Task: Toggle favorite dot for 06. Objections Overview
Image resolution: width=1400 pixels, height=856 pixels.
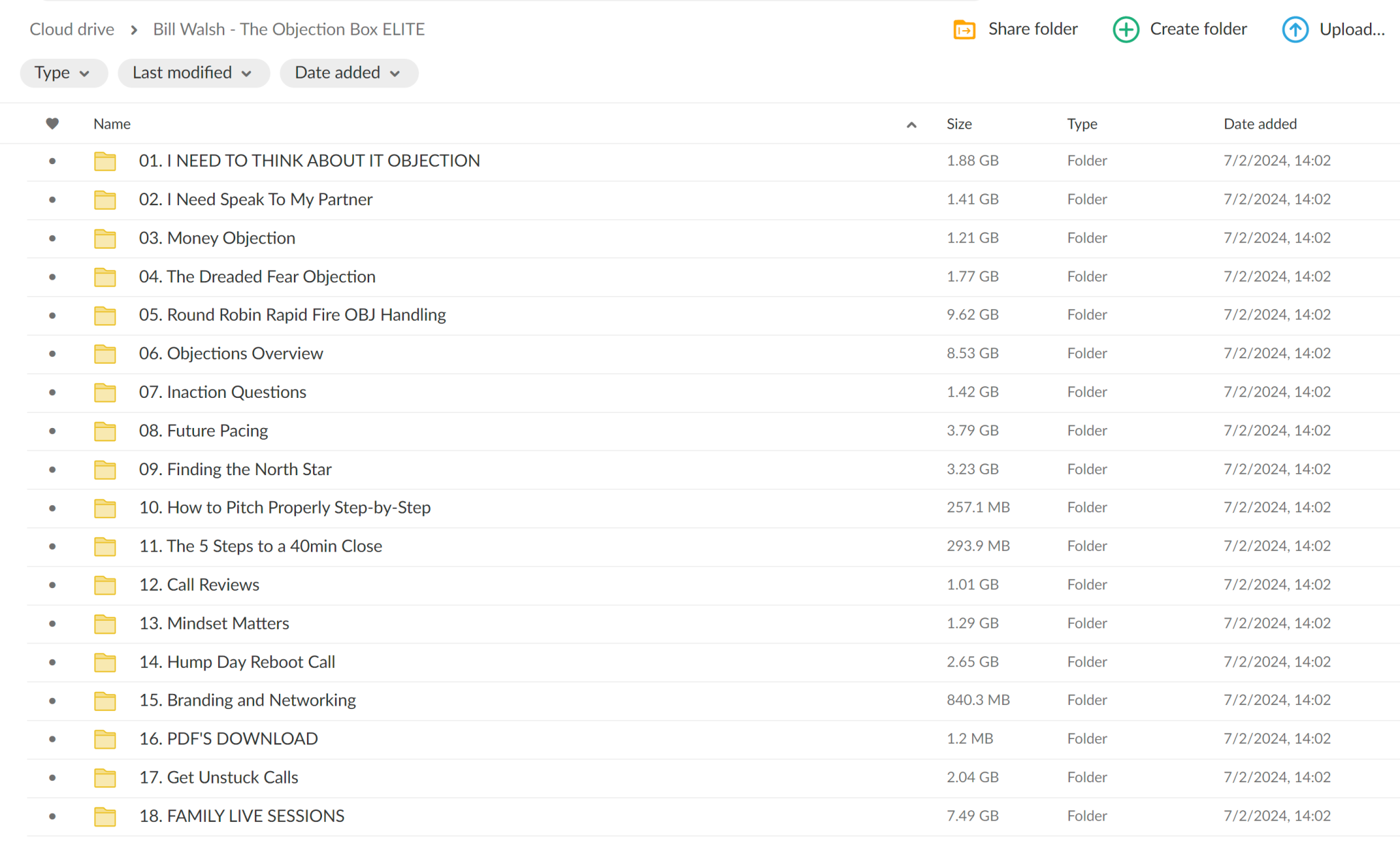Action: click(52, 354)
